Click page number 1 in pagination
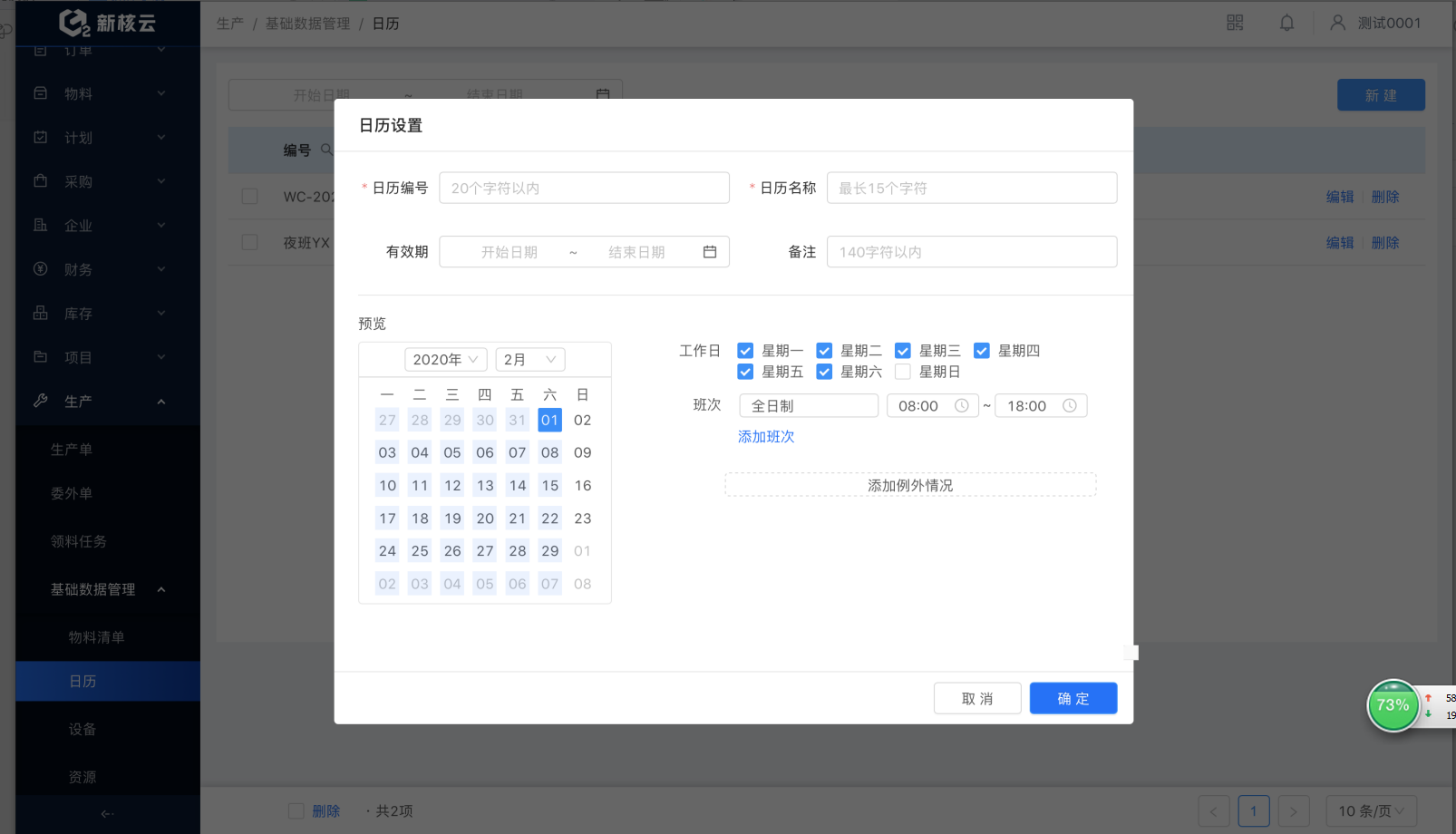 click(1254, 811)
